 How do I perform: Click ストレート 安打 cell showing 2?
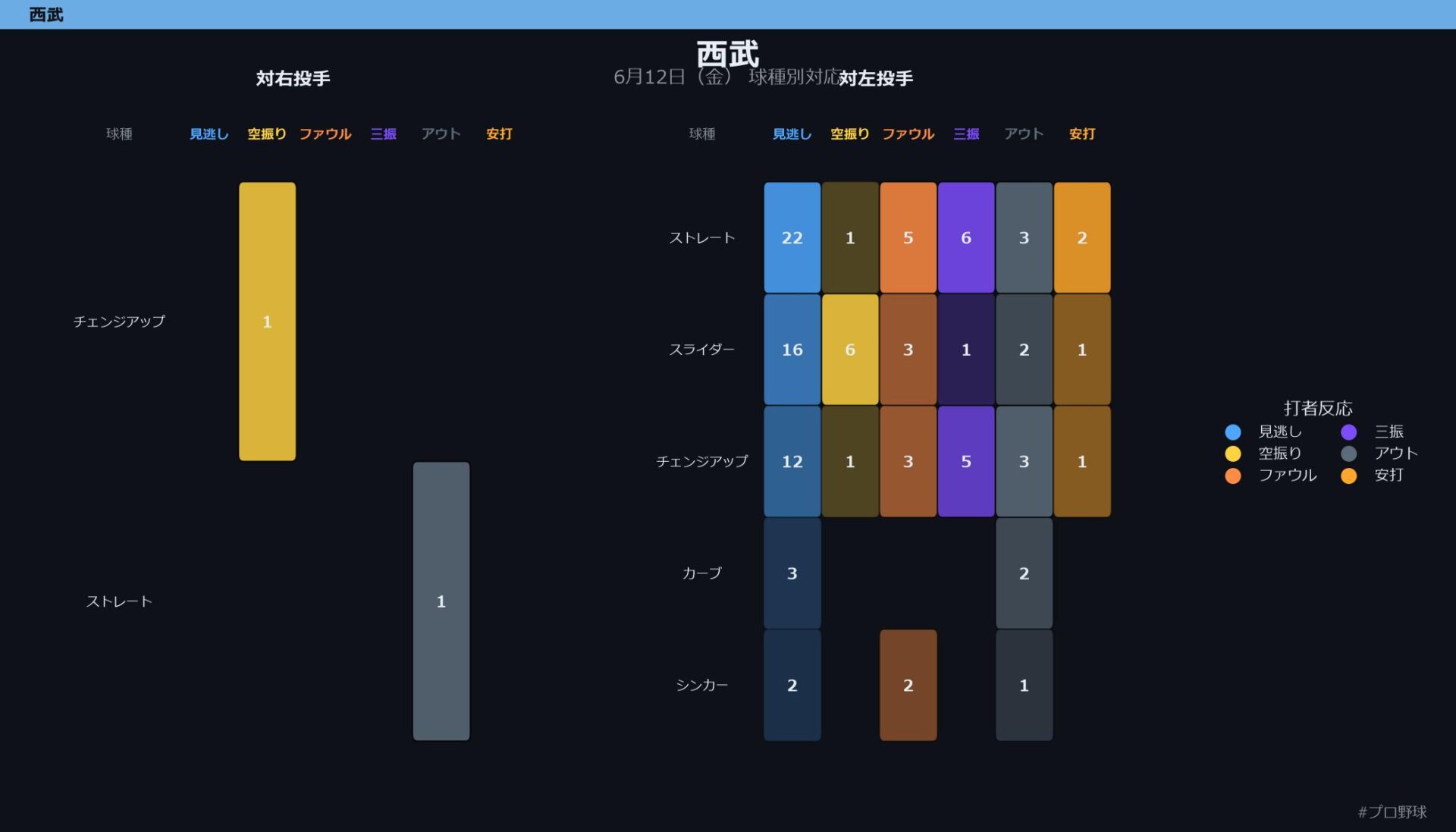(x=1082, y=237)
